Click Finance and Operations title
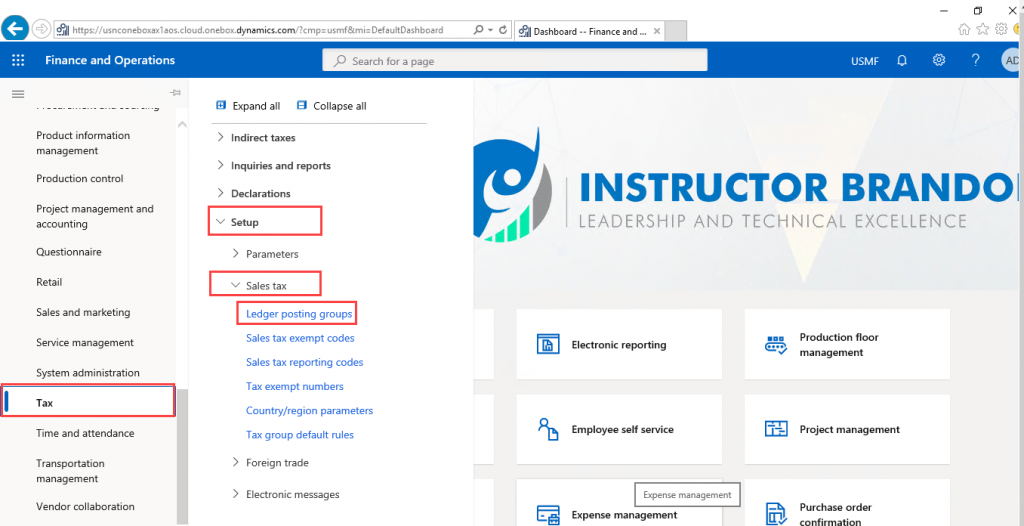The height and width of the screenshot is (526, 1024). pyautogui.click(x=110, y=60)
